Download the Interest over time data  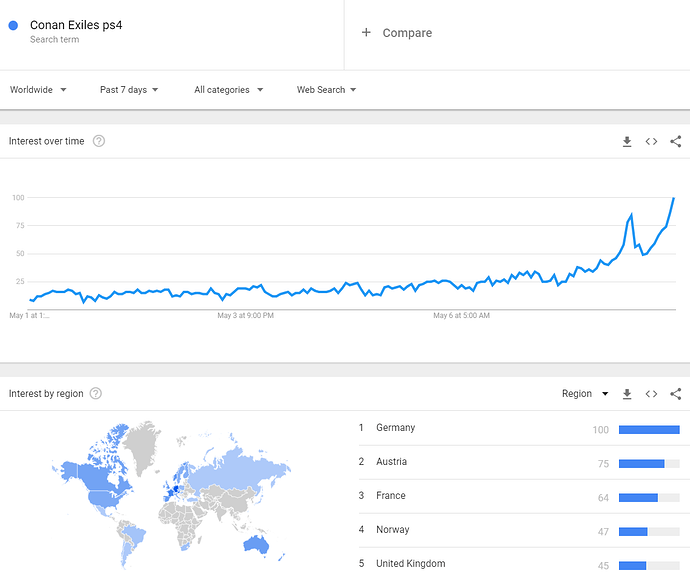(x=627, y=142)
